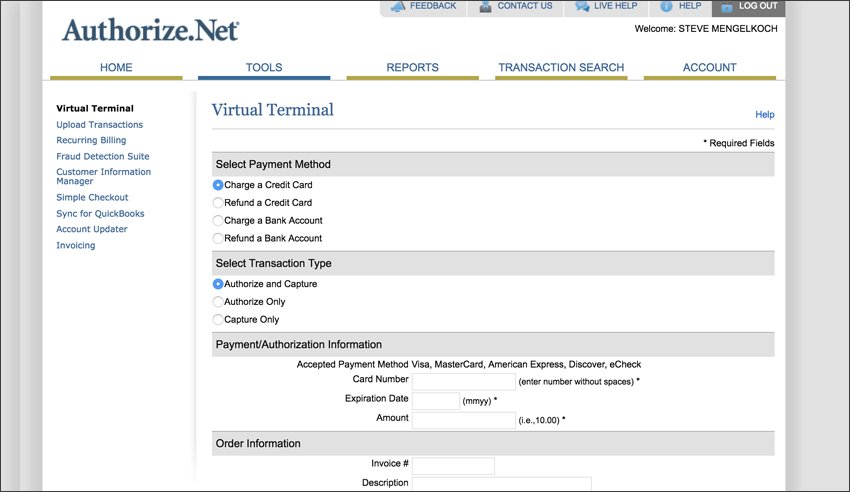Click HELP text in top bar
Image resolution: width=850 pixels, height=492 pixels.
click(690, 6)
